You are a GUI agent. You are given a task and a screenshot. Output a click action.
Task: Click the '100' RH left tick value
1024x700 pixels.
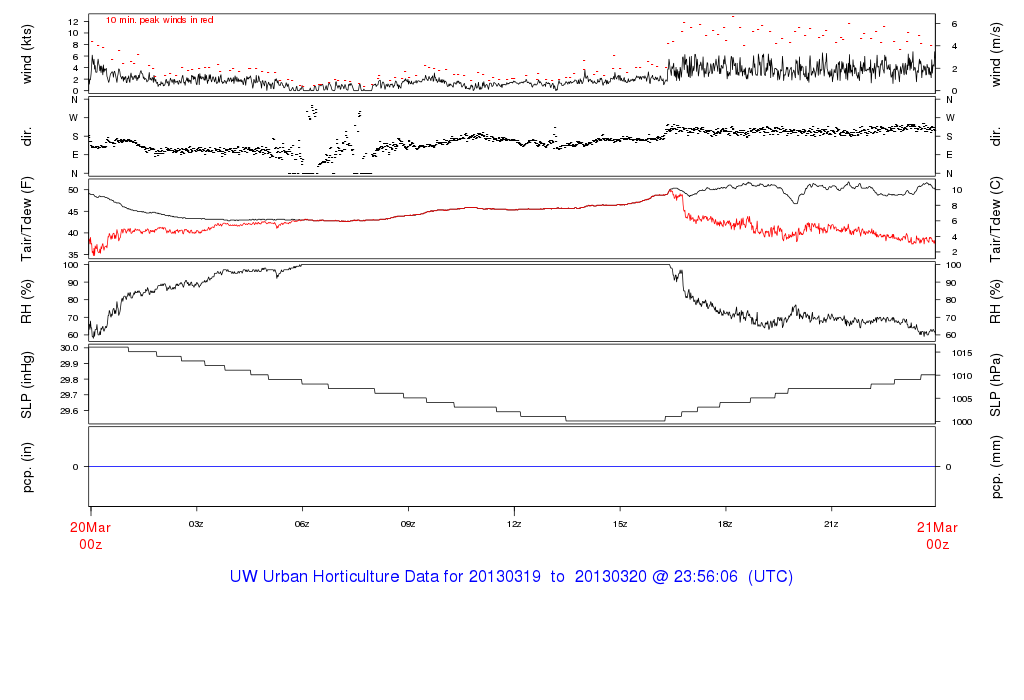71,265
